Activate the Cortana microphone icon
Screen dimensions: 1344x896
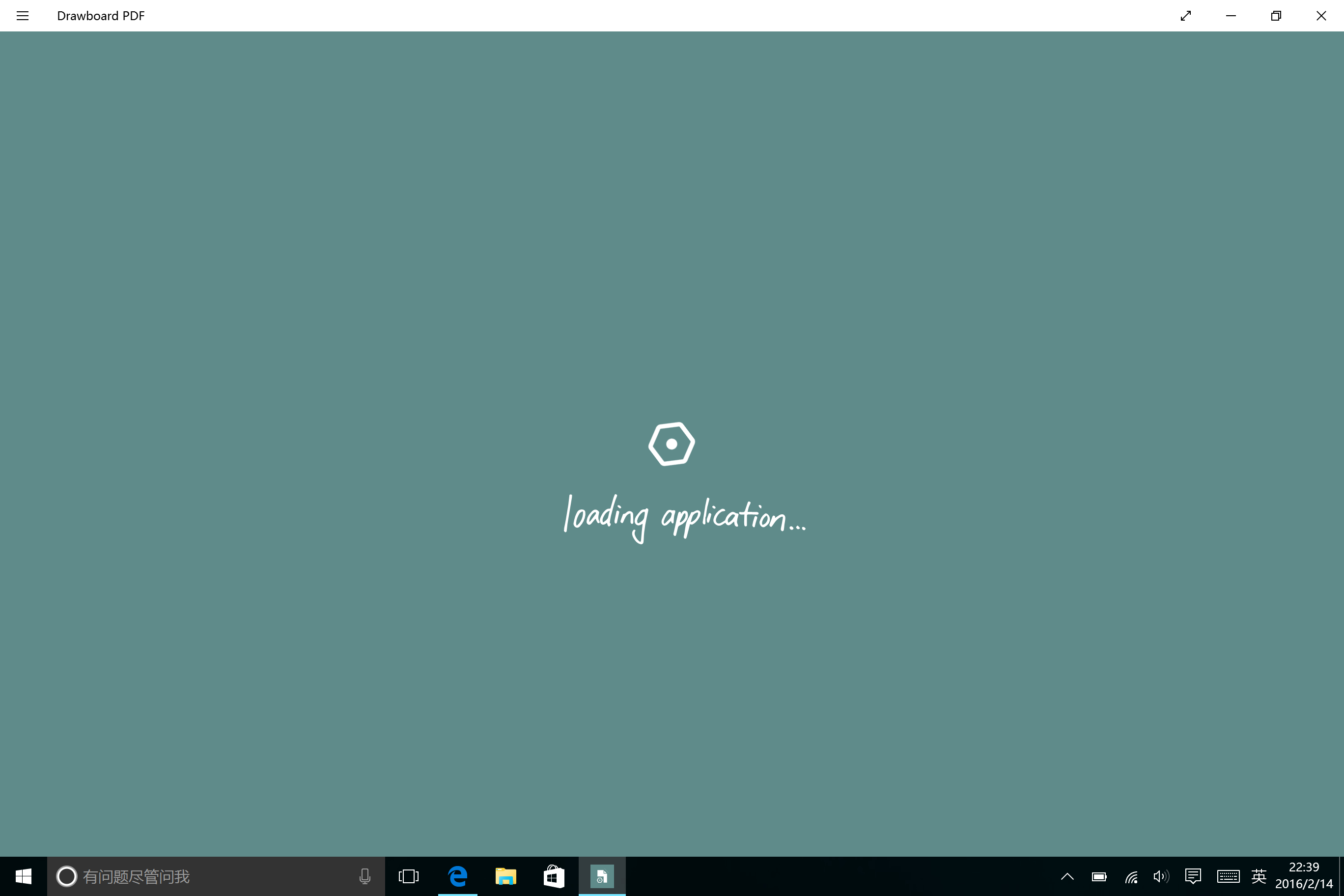(x=364, y=876)
